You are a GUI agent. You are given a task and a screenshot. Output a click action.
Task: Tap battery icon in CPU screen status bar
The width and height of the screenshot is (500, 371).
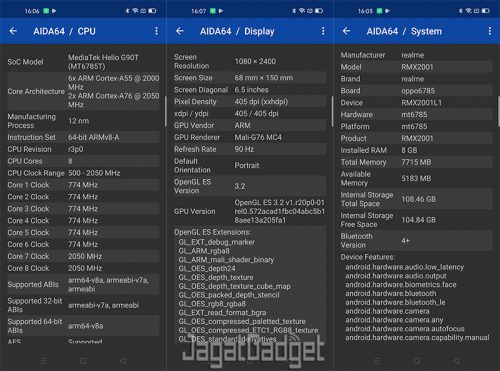tap(152, 11)
